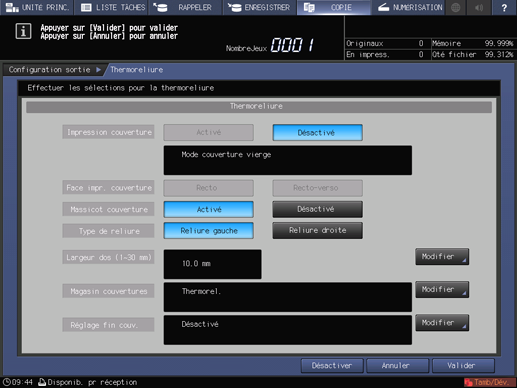Open Modifier for Réglage fin couv.

point(442,323)
